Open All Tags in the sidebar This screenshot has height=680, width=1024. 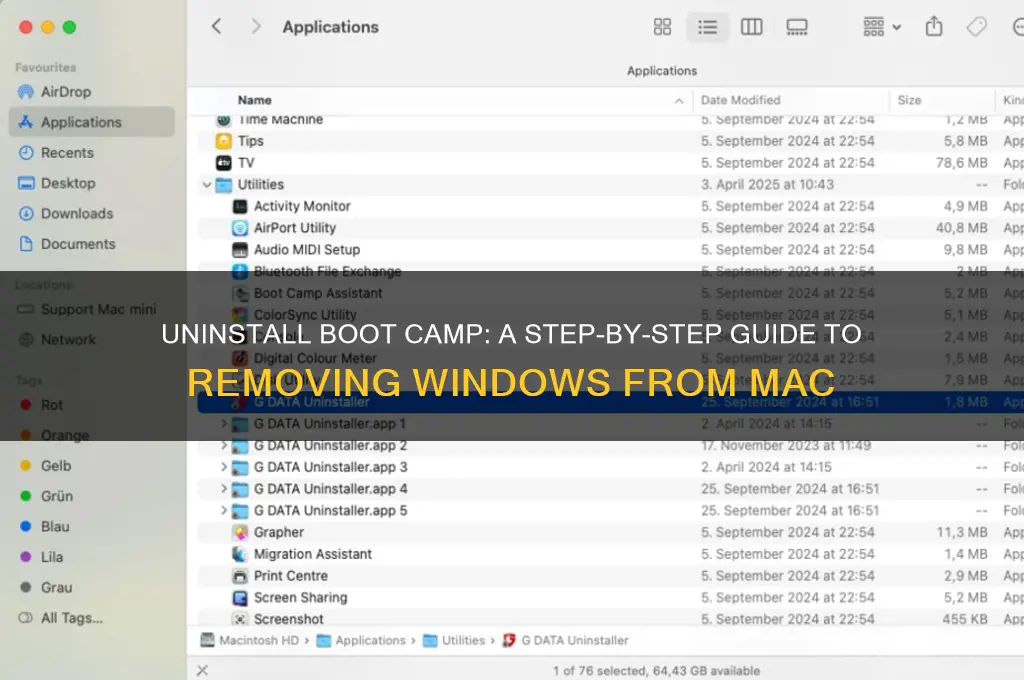pos(60,618)
